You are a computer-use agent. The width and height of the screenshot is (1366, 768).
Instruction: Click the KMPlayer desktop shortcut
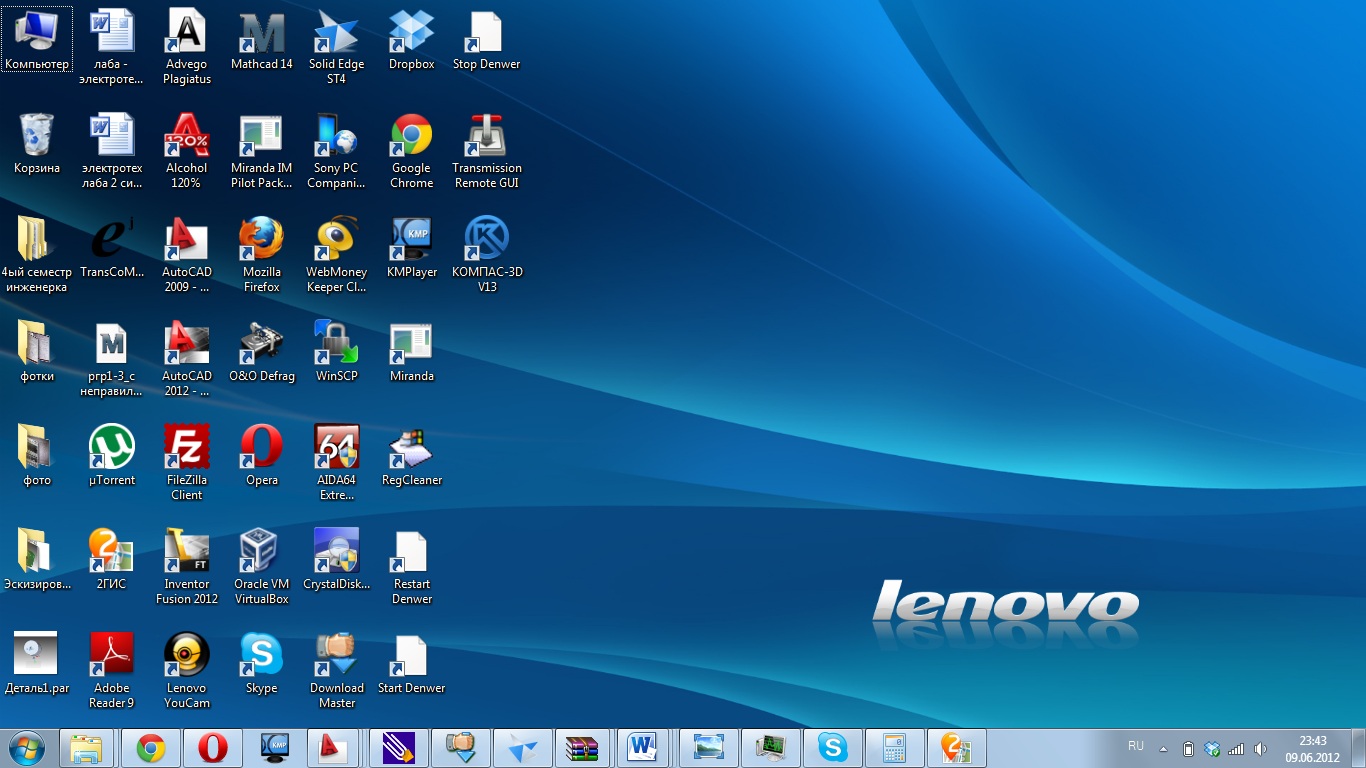pyautogui.click(x=412, y=248)
